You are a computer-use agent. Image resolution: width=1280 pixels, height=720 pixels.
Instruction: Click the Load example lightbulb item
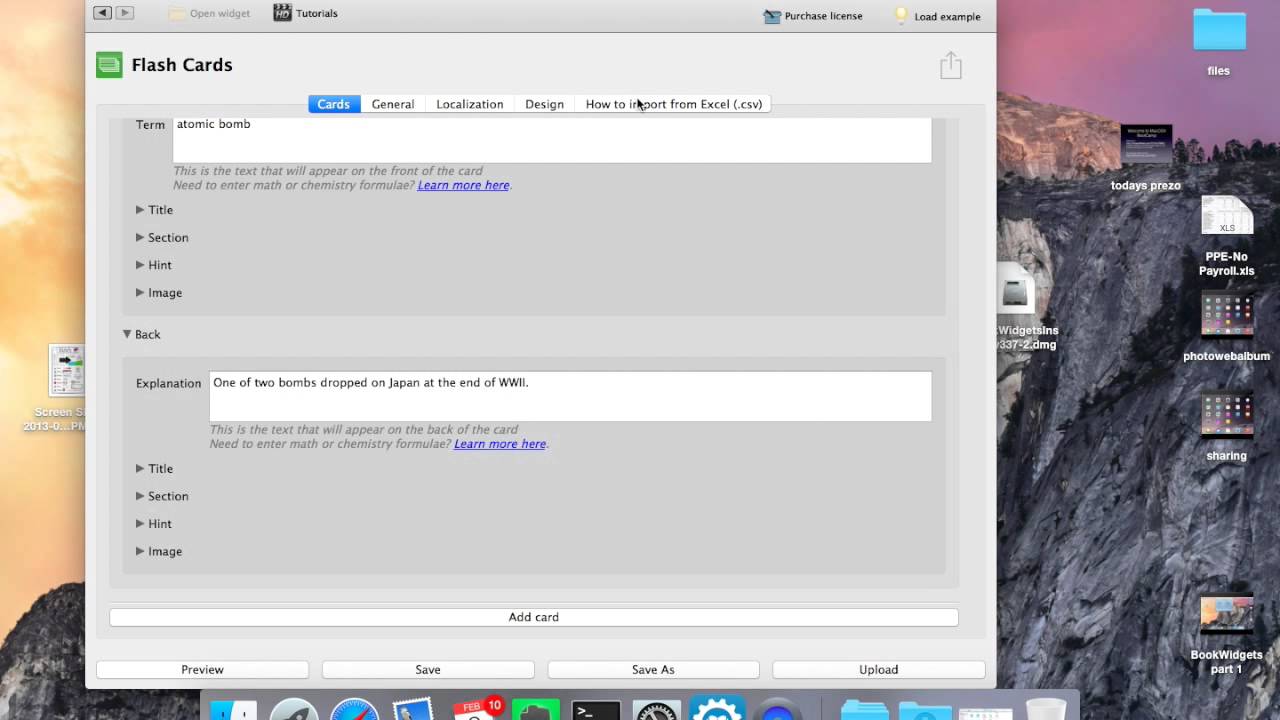point(938,16)
